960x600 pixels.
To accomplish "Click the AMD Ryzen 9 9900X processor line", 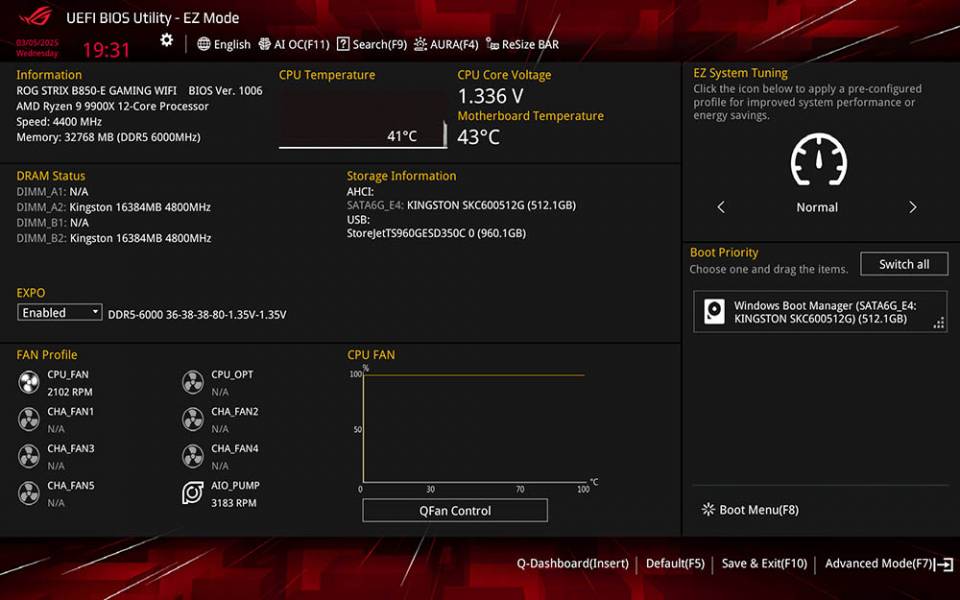I will (112, 106).
